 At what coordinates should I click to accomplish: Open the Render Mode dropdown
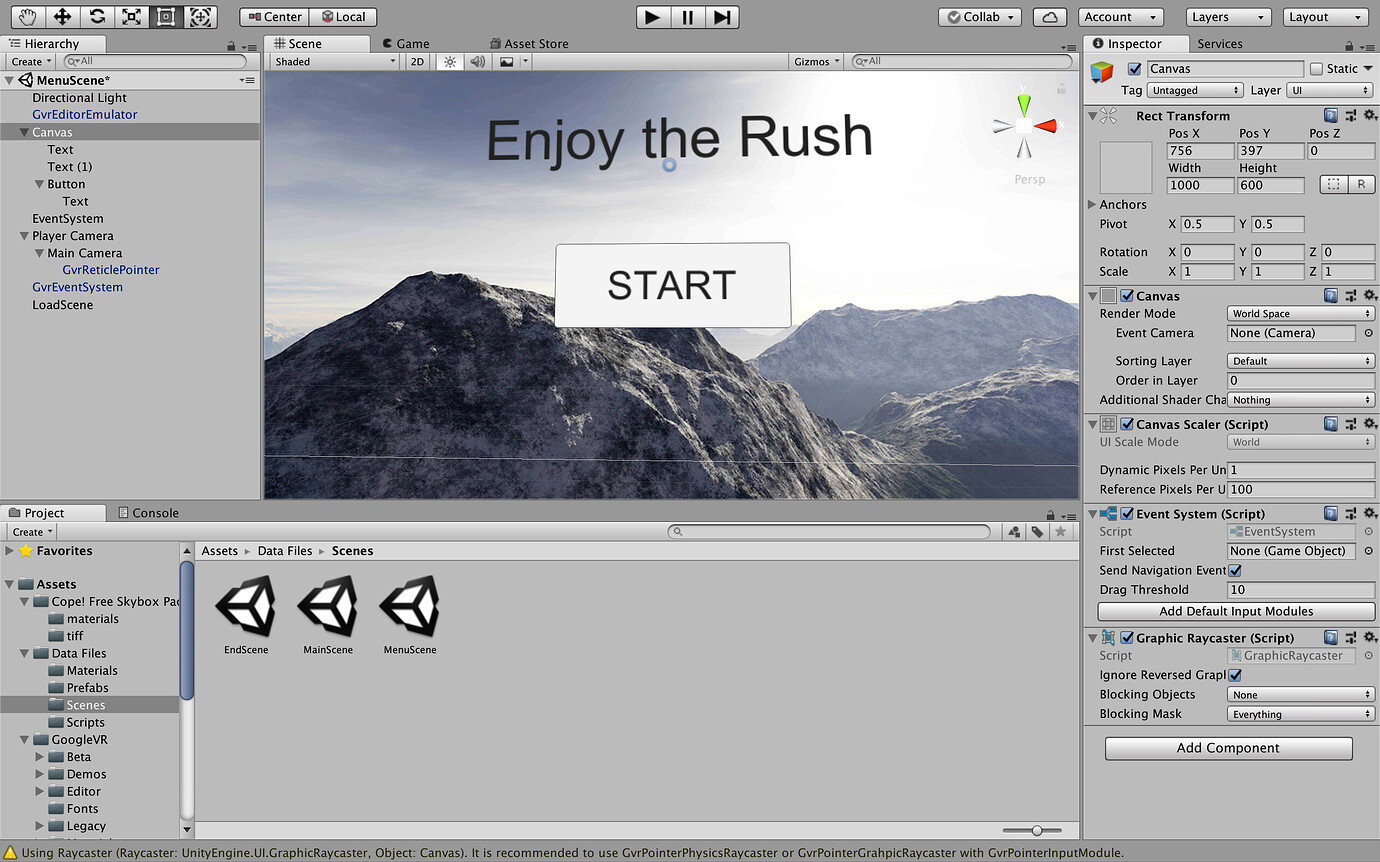[x=1300, y=313]
